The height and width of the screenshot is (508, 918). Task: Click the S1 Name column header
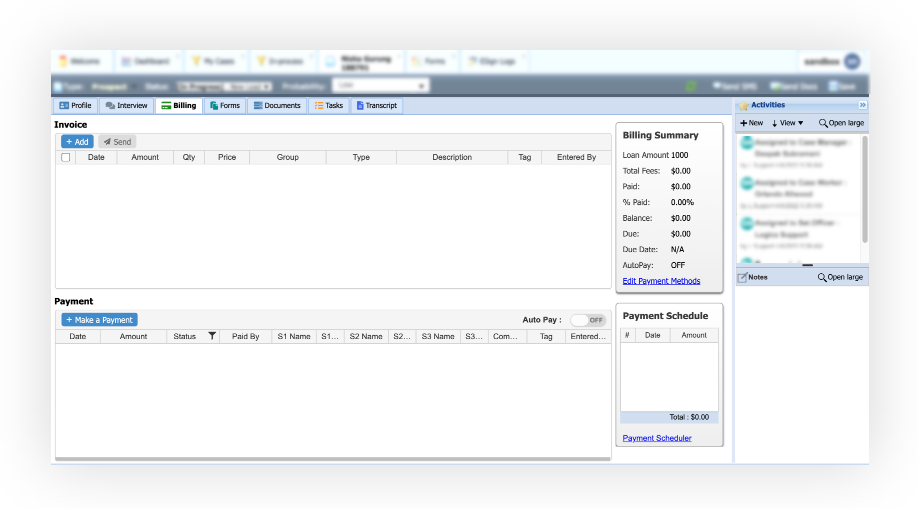point(294,337)
